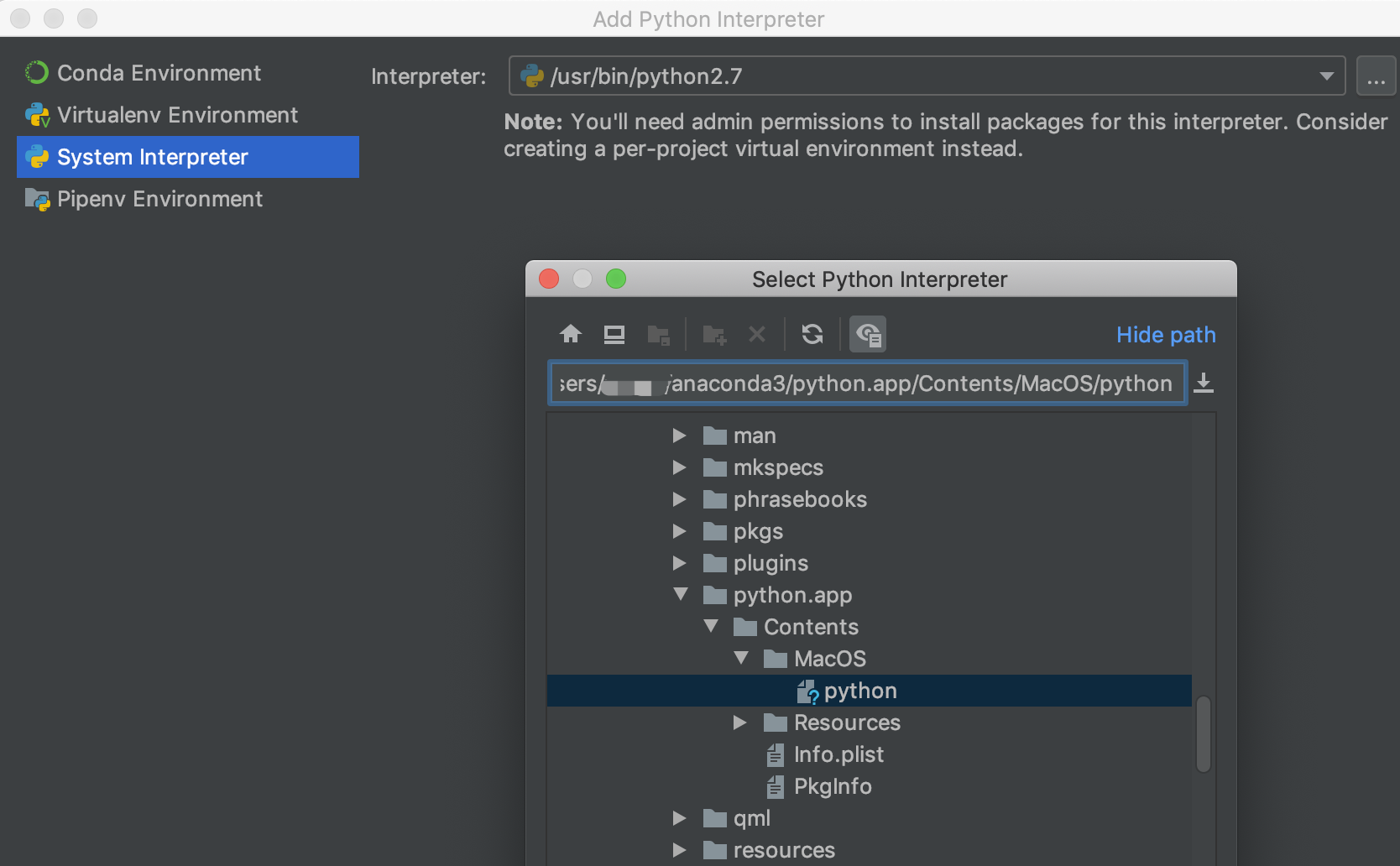Collapse the MacOS folder
Screen dimensions: 1400x866
pos(741,658)
